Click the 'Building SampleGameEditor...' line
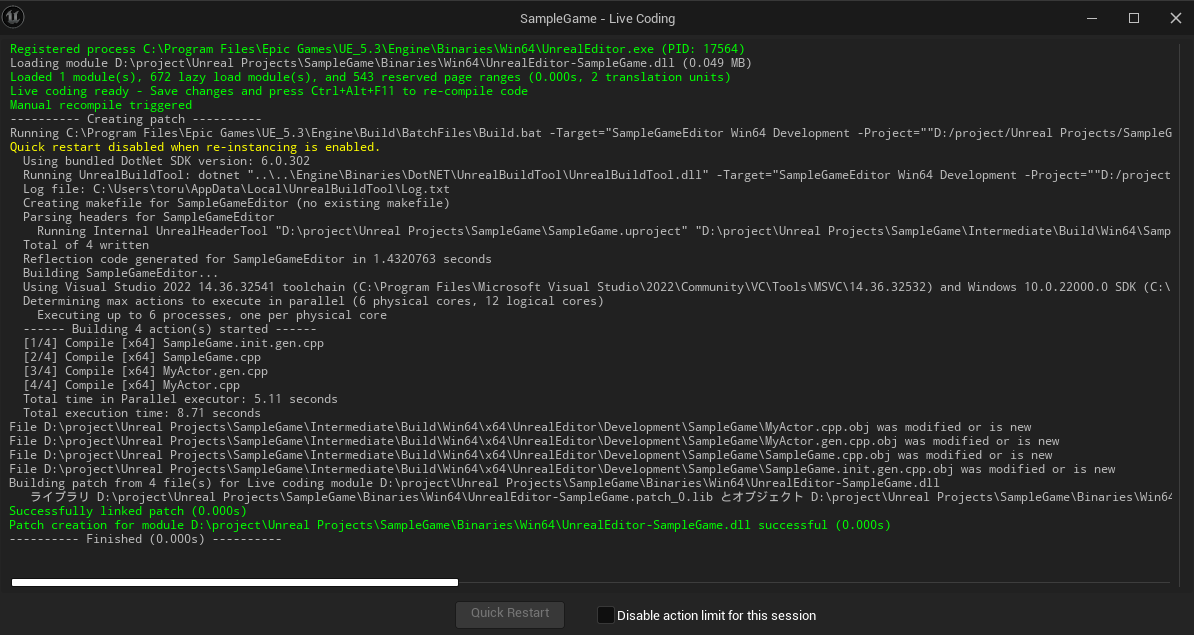 click(120, 273)
